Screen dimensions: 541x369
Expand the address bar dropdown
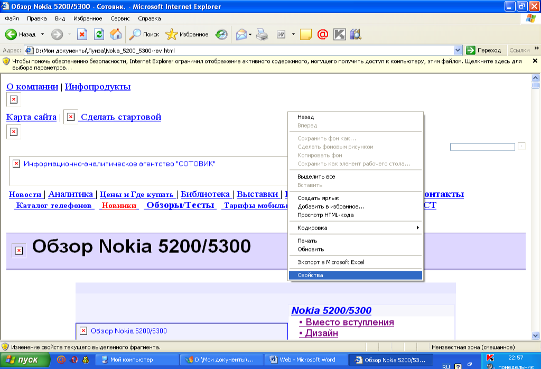[x=458, y=50]
